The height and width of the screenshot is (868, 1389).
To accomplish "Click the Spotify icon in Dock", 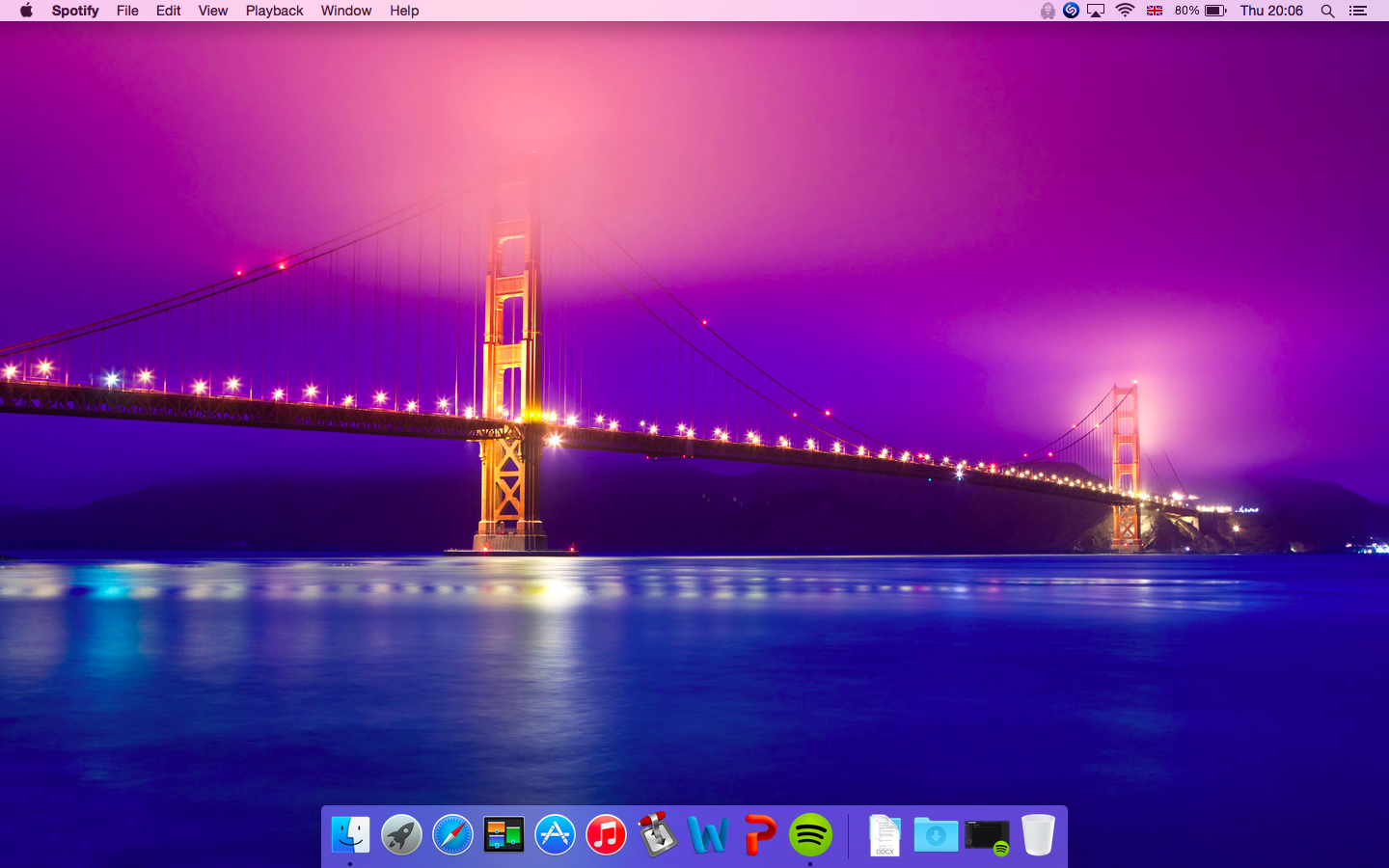I will [810, 834].
